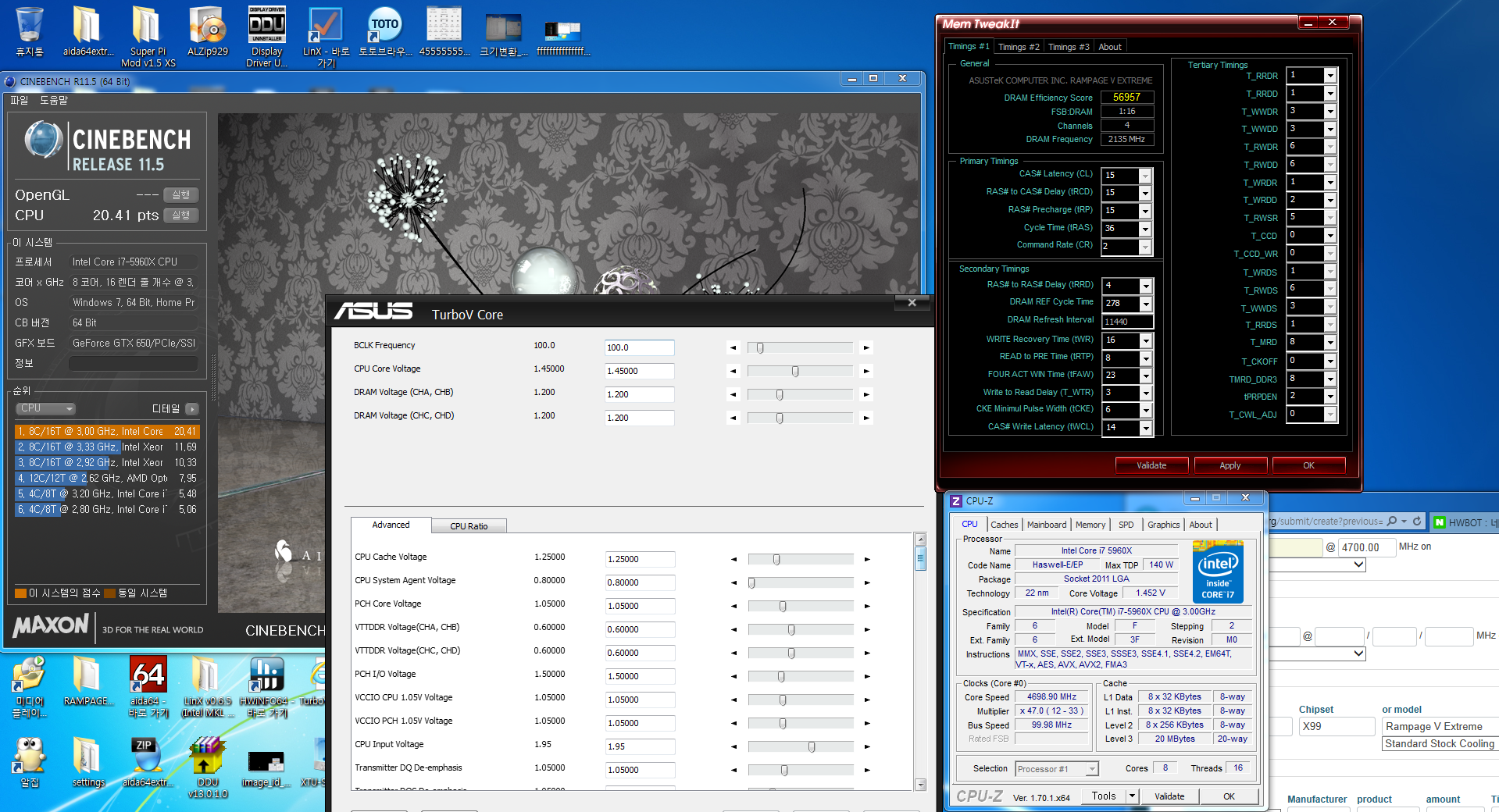This screenshot has height=812, width=1499.
Task: Expand Cycle Time (tRAS) dropdown
Action: (x=1145, y=229)
